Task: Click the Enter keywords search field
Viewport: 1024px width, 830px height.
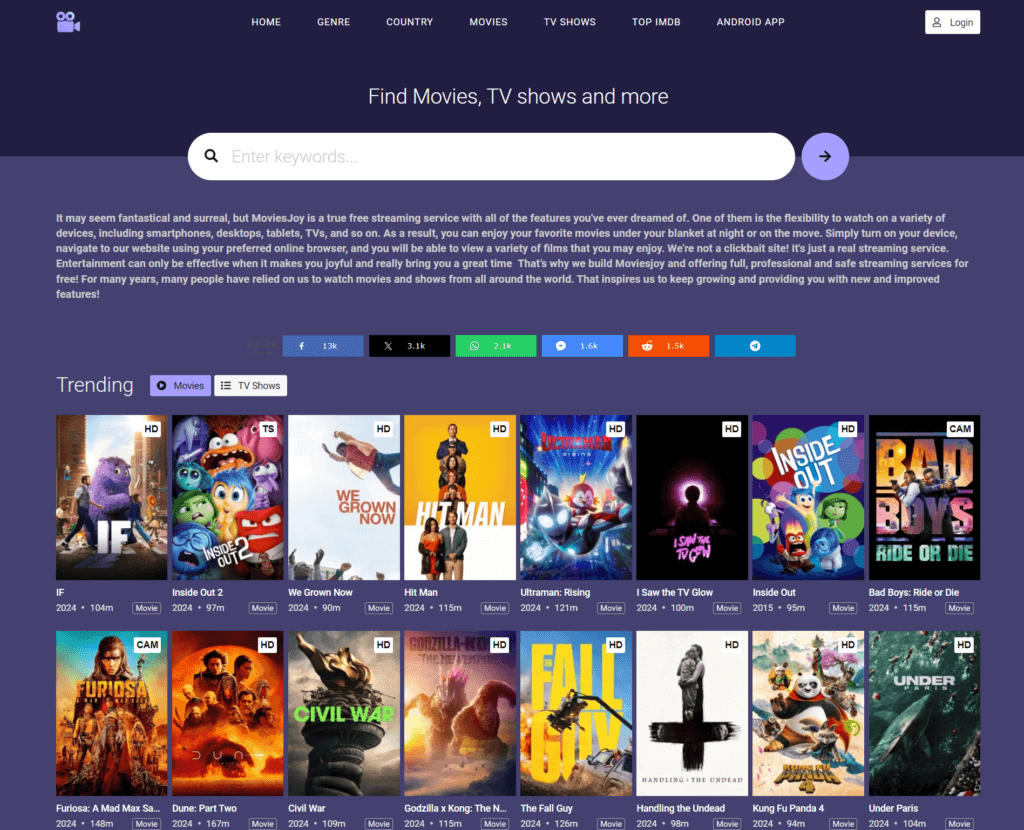Action: tap(500, 157)
